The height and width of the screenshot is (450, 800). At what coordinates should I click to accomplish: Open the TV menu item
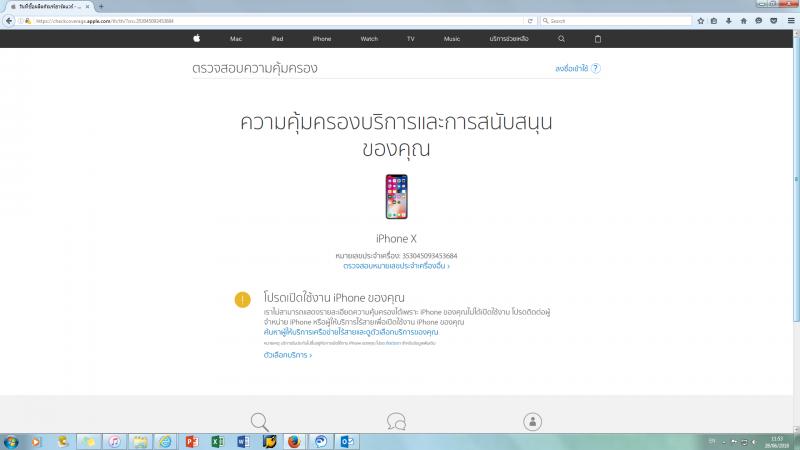click(x=411, y=39)
